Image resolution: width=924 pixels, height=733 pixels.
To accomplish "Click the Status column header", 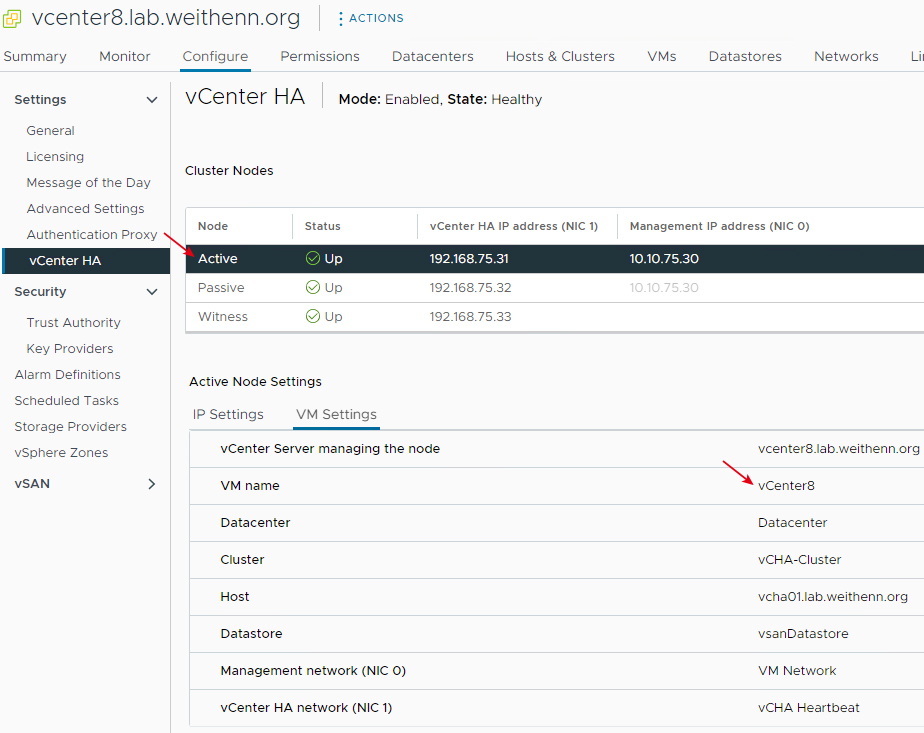I will [x=322, y=226].
